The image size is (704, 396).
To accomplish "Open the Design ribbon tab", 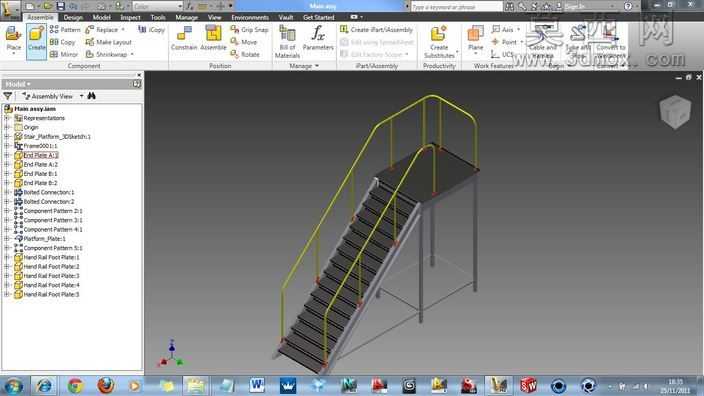I will [x=73, y=18].
